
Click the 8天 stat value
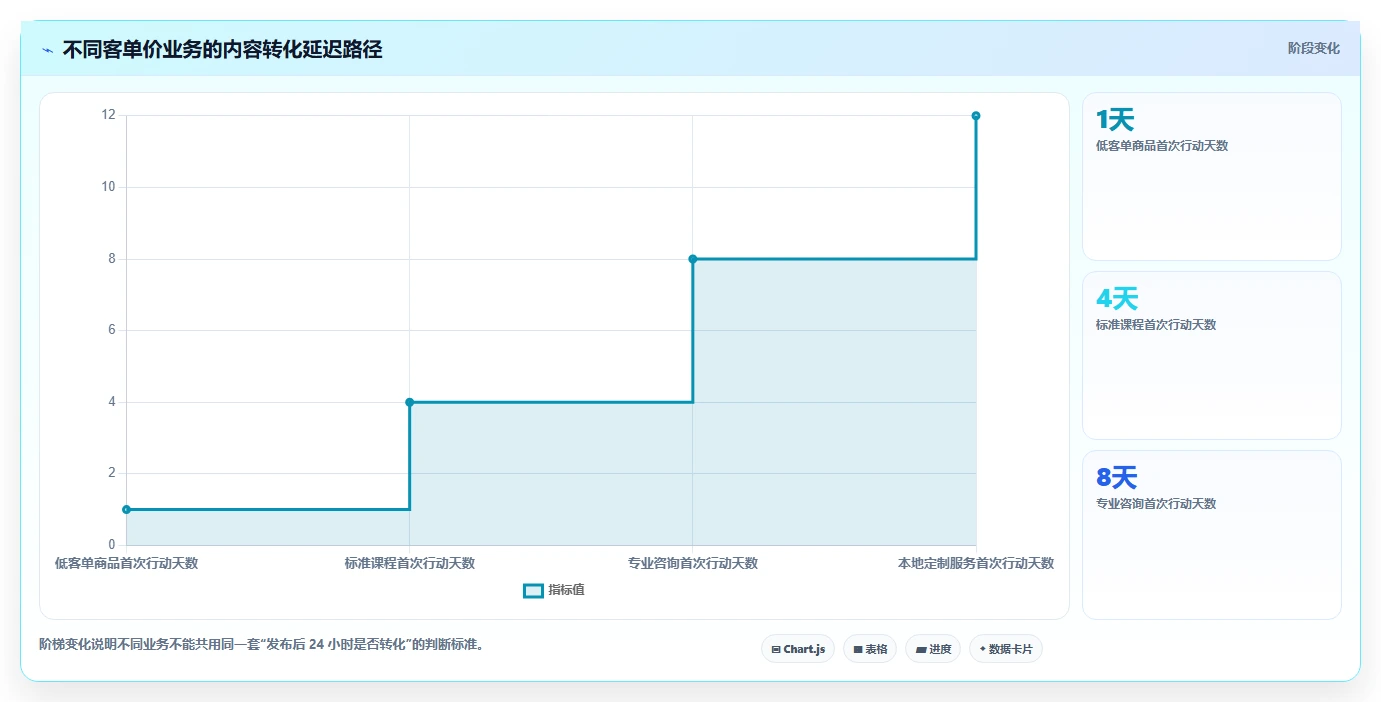[1117, 478]
